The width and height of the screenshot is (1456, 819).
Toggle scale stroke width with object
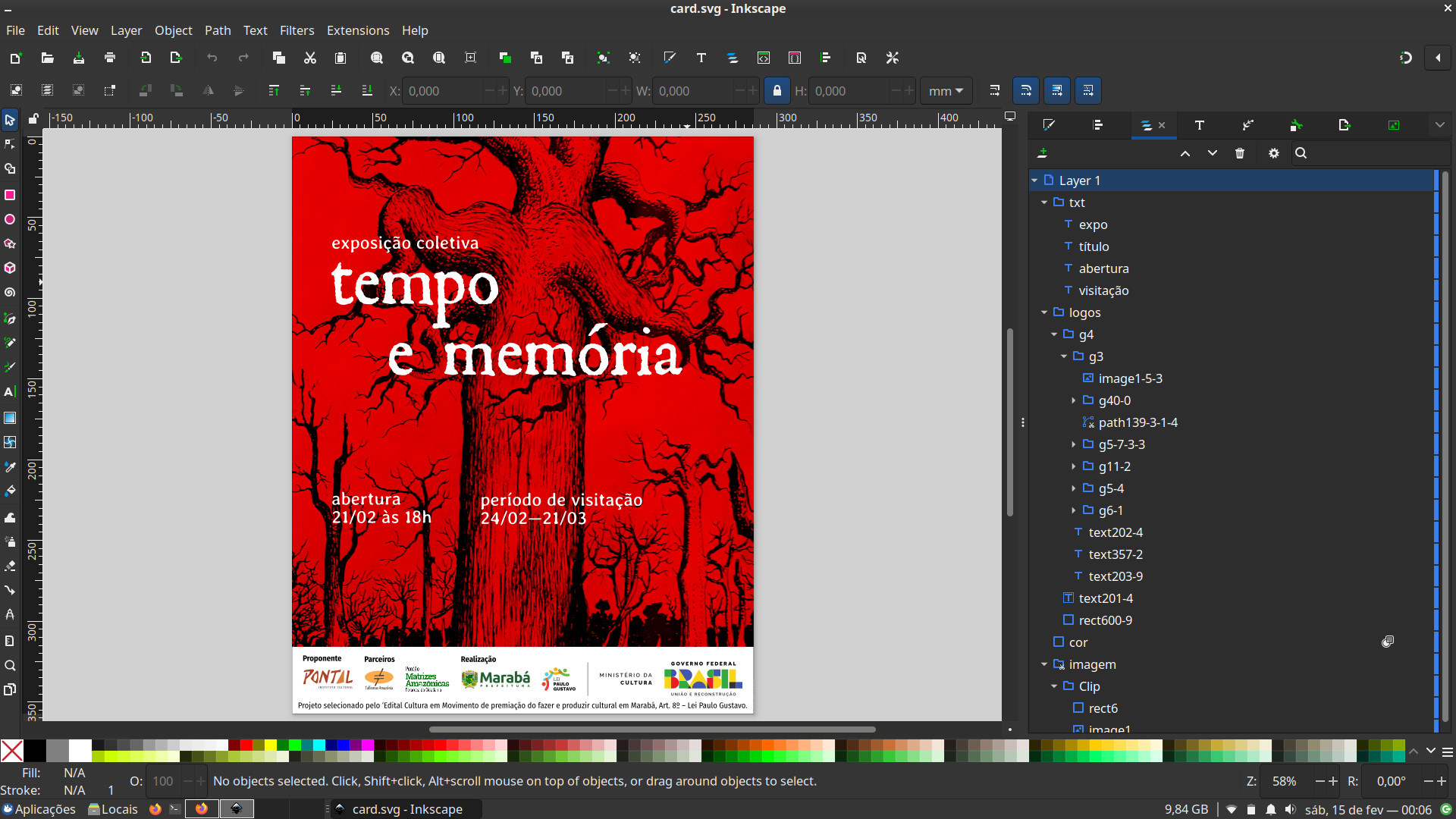pos(994,90)
